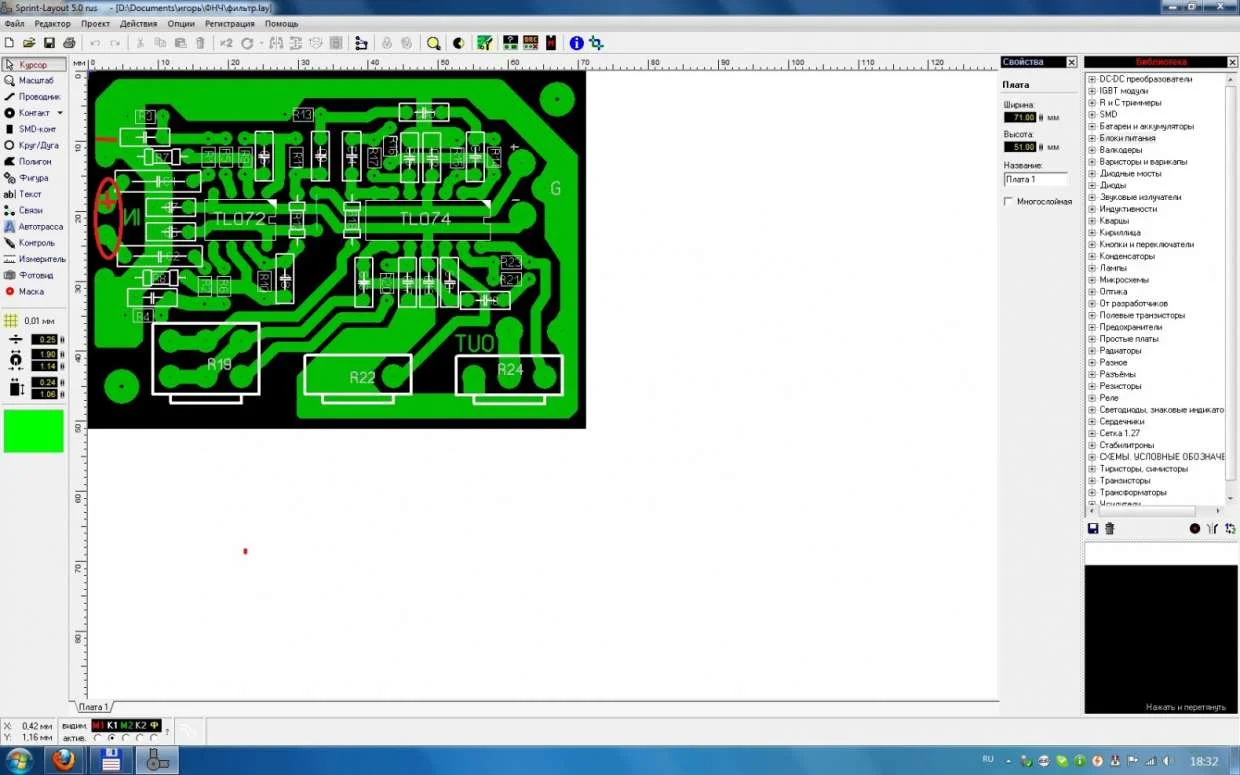Click the blue info icon in toolbar
The height and width of the screenshot is (775, 1240).
point(576,43)
